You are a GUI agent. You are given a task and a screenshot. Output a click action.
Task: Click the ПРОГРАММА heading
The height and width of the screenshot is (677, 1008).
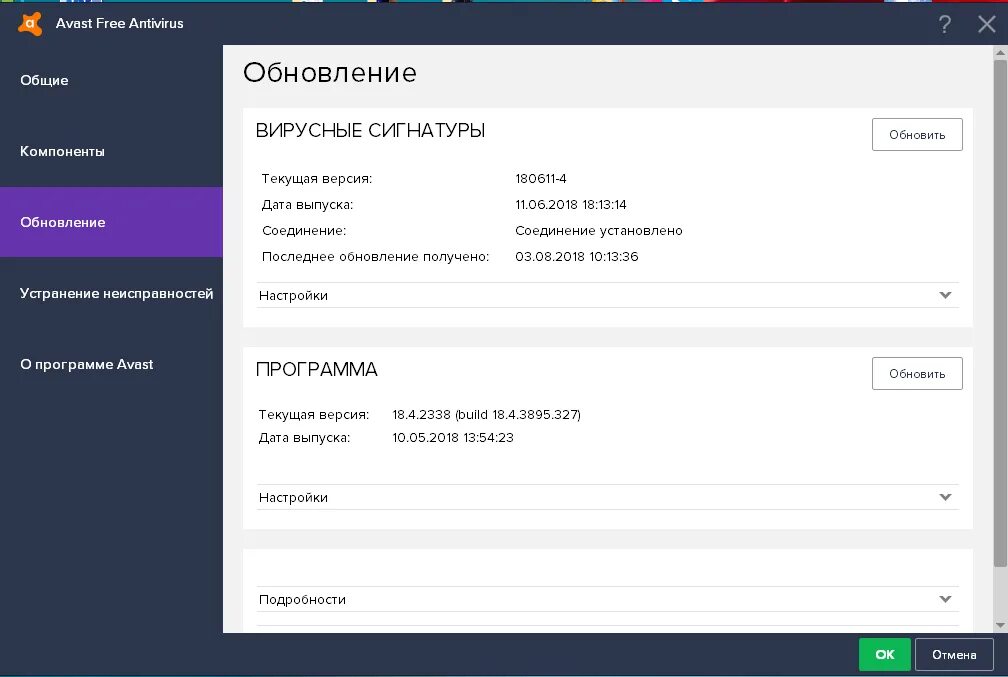point(316,370)
